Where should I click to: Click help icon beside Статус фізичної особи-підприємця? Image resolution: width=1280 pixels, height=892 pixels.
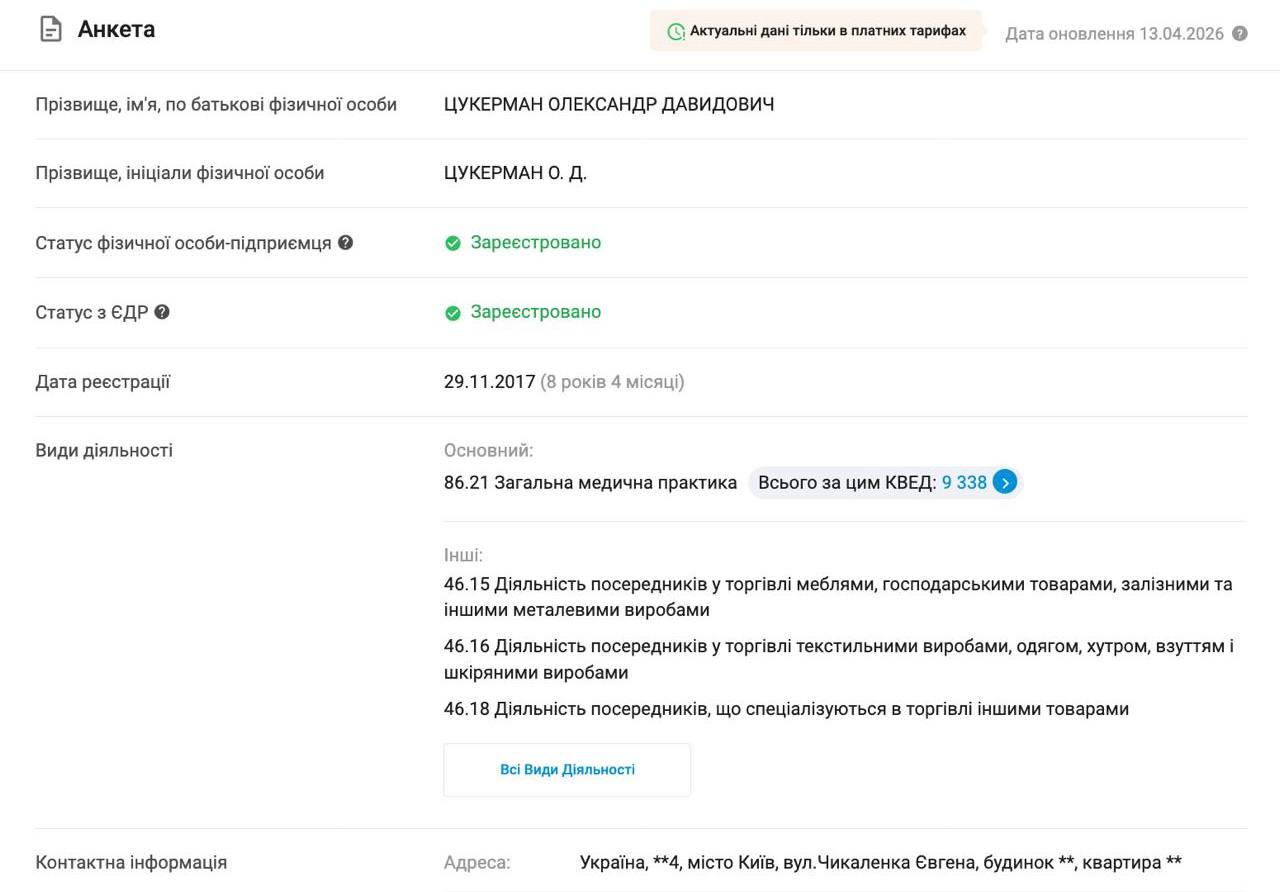tap(345, 242)
